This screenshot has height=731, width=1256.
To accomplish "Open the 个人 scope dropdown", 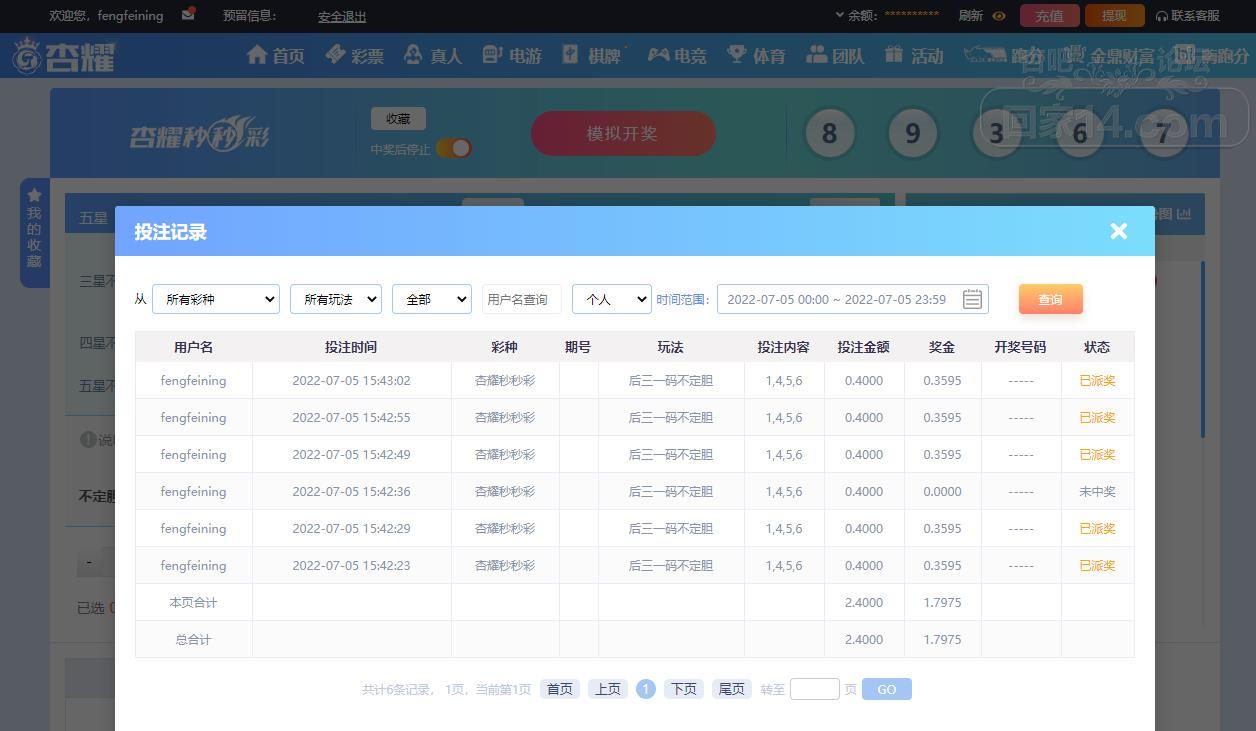I will coord(611,299).
